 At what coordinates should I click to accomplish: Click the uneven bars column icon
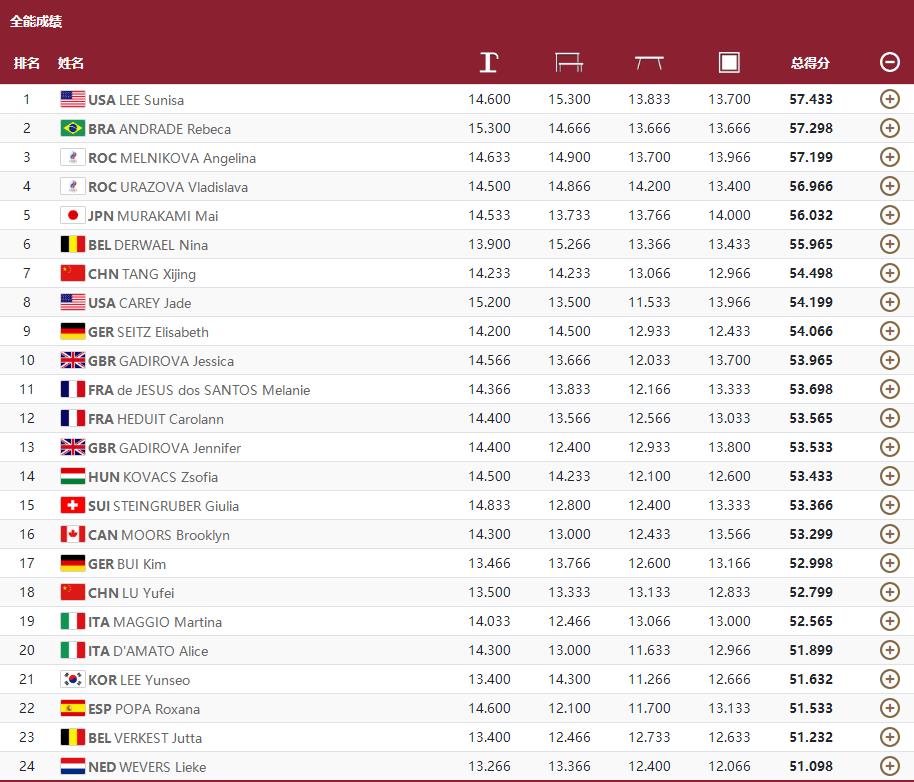click(569, 62)
